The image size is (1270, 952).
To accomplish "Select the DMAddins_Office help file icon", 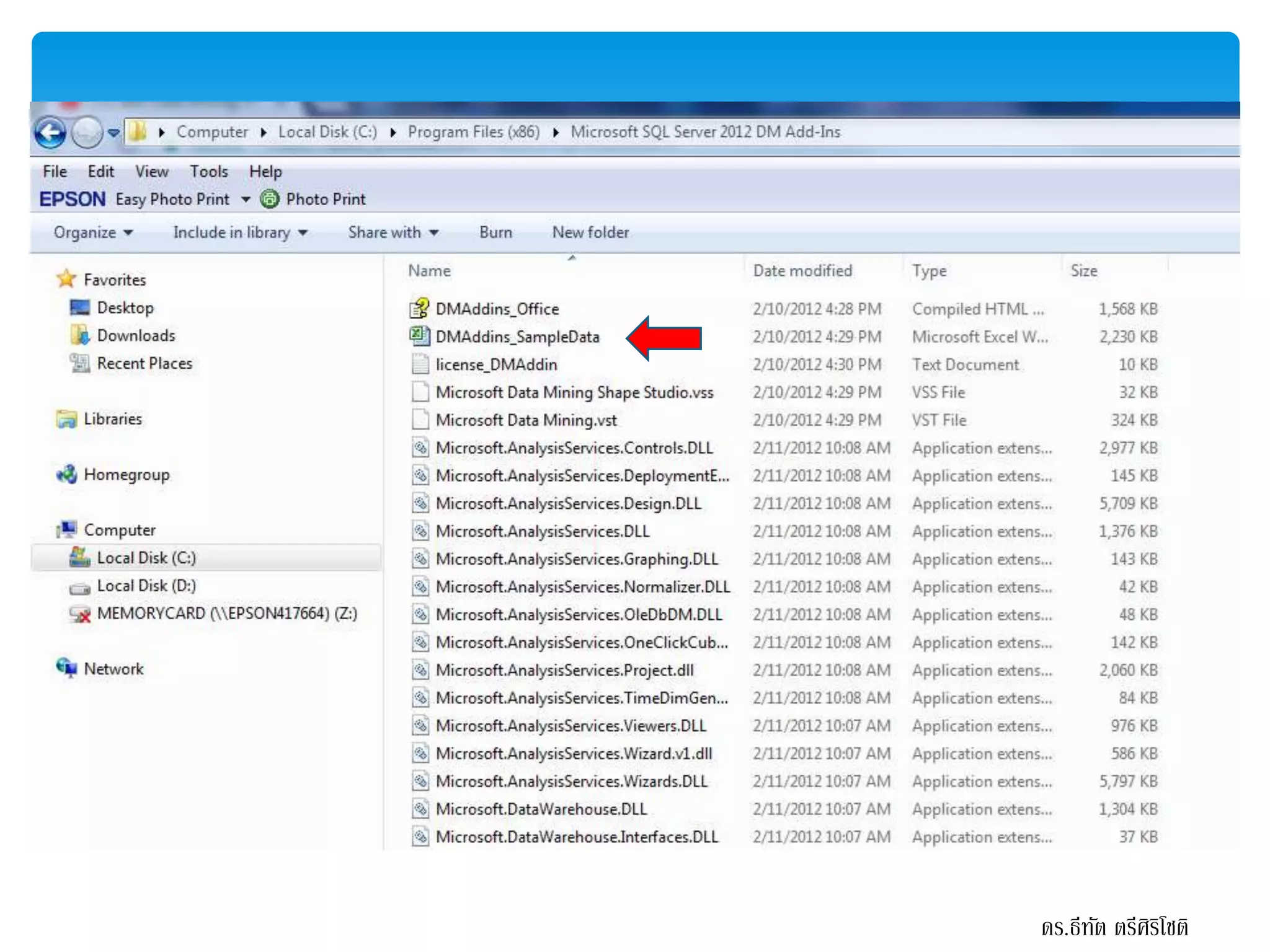I will coord(420,308).
